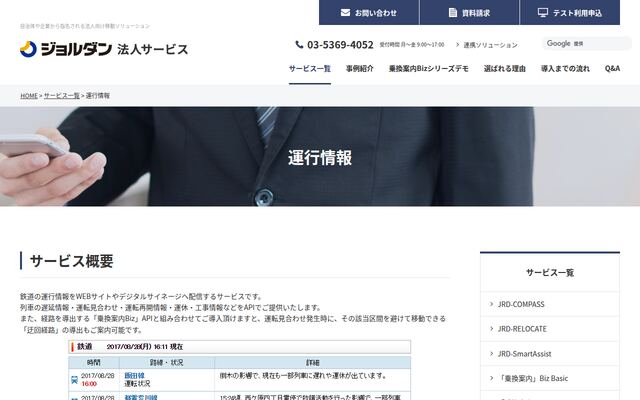Click the monitor icon for テスト利用申込
The height and width of the screenshot is (400, 640).
click(x=542, y=13)
